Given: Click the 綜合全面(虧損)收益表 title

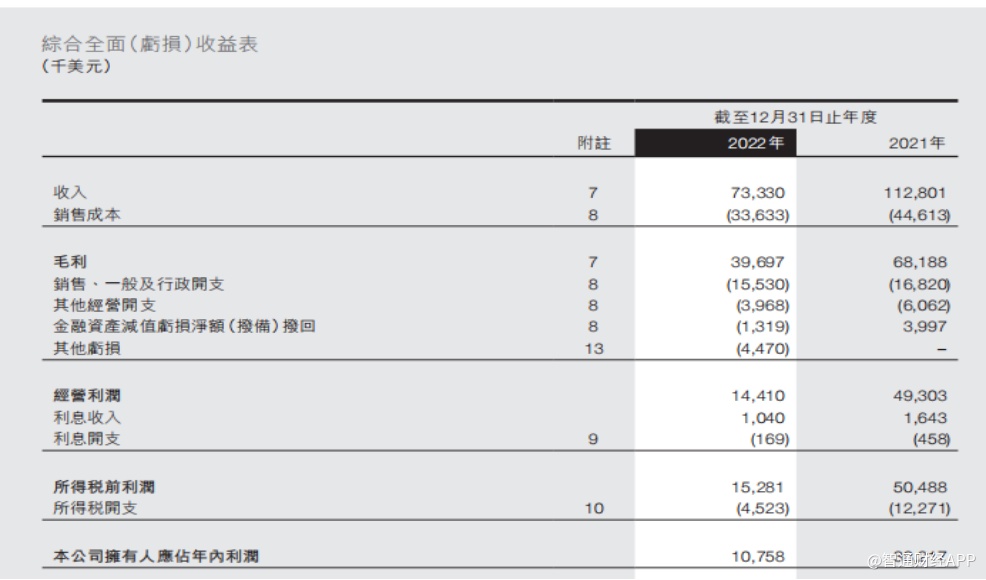Looking at the screenshot, I should point(150,44).
